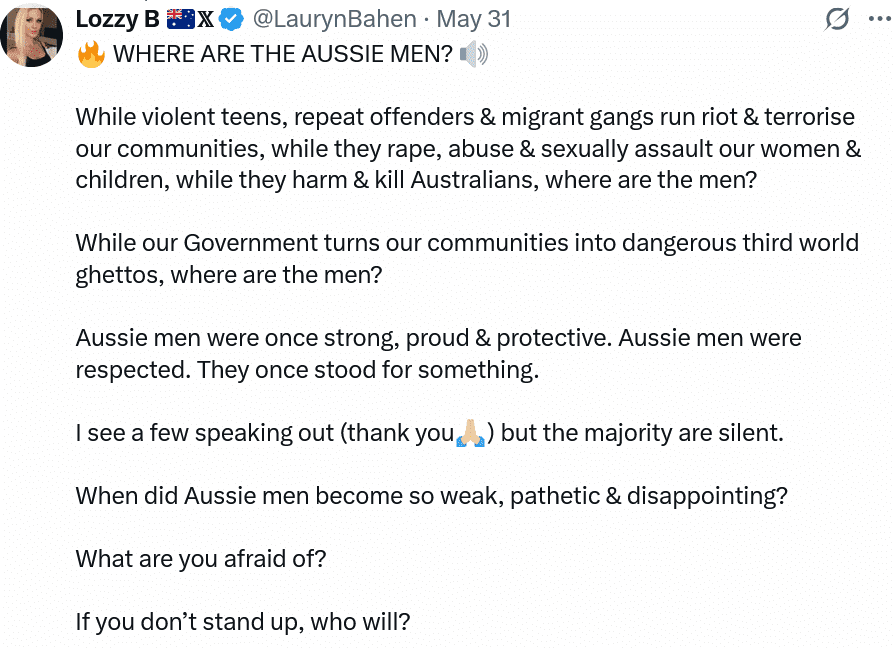This screenshot has width=896, height=648.
Task: Click the X logo emoji after flag
Action: click(x=206, y=19)
